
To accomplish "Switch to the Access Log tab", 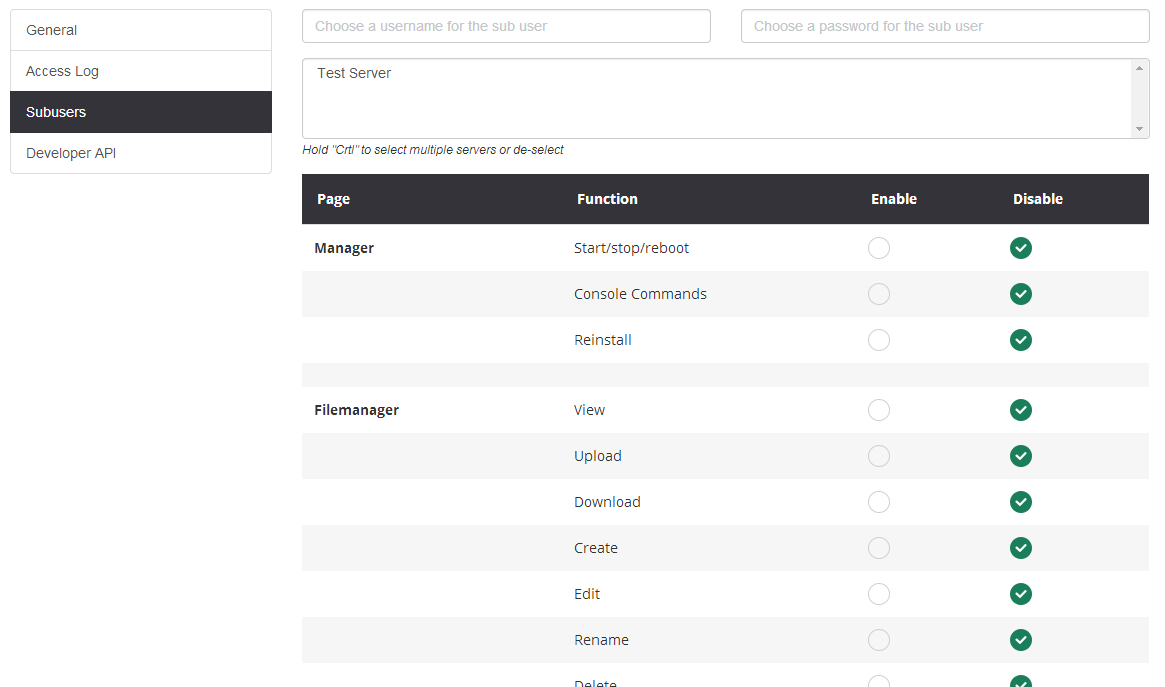I will [141, 71].
